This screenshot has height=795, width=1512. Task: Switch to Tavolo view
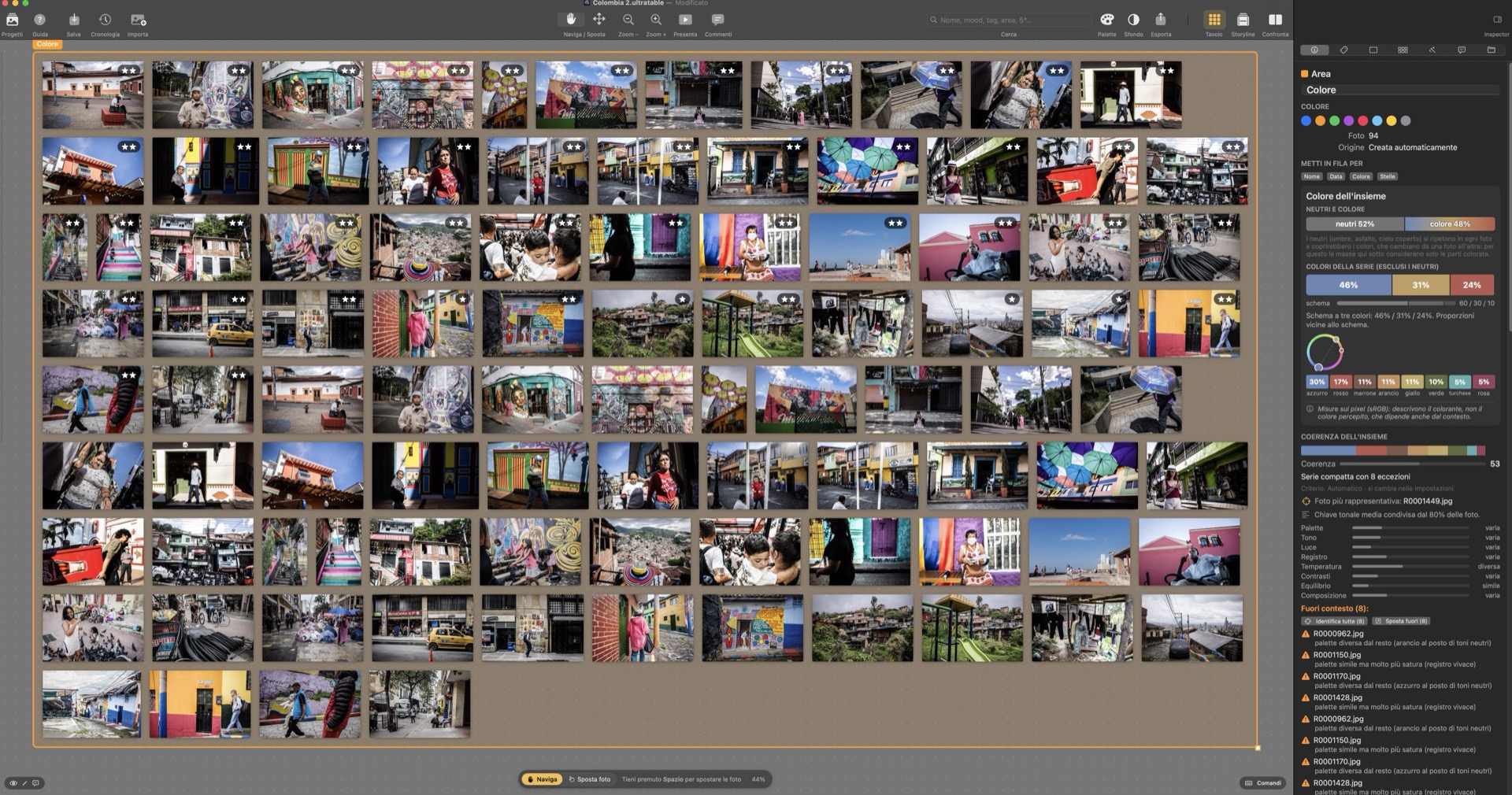pos(1214,20)
